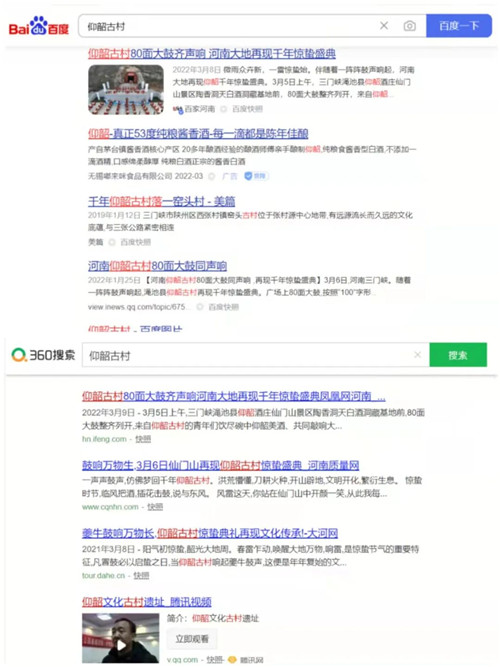Click the 立即观看 watch now button
This screenshot has width=500, height=667.
[x=192, y=639]
